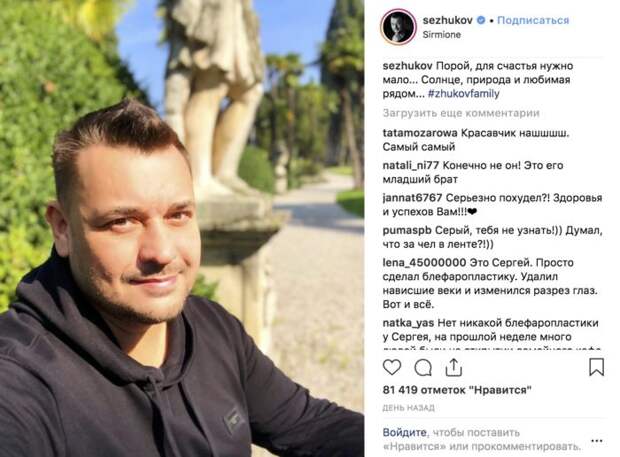Like the post with the heart icon
620x457 pixels.
click(392, 367)
